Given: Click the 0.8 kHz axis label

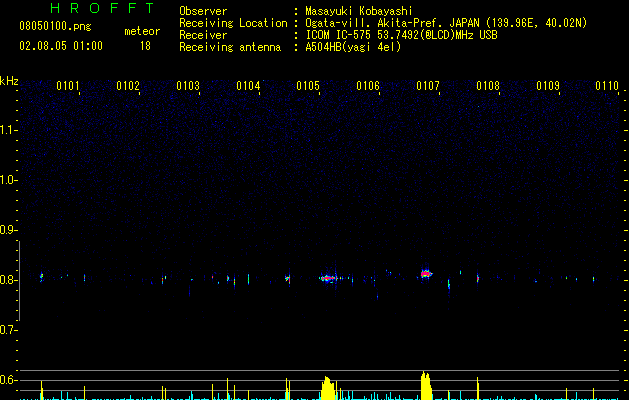Looking at the screenshot, I should [x=8, y=280].
